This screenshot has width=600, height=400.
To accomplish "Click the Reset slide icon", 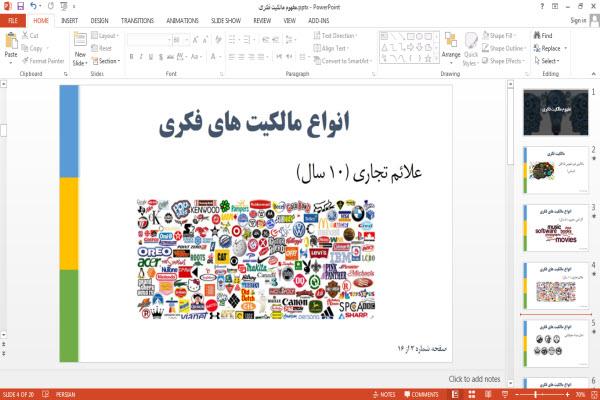I will pyautogui.click(x=95, y=48).
